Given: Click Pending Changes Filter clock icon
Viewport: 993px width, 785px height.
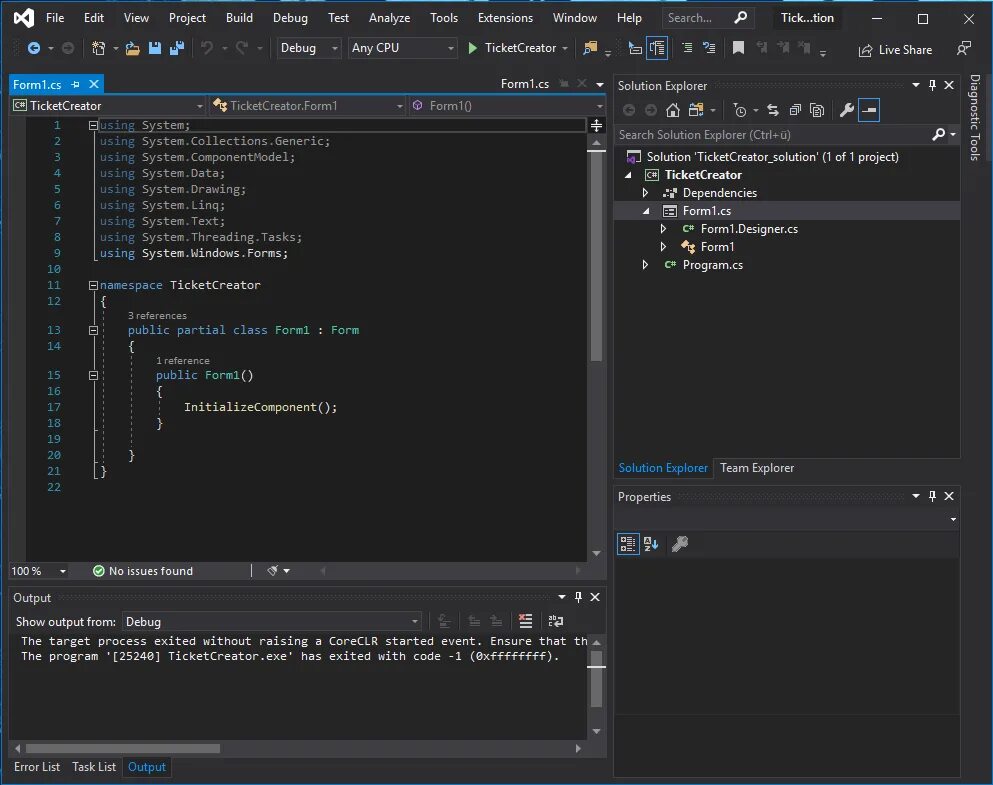Looking at the screenshot, I should tap(740, 110).
